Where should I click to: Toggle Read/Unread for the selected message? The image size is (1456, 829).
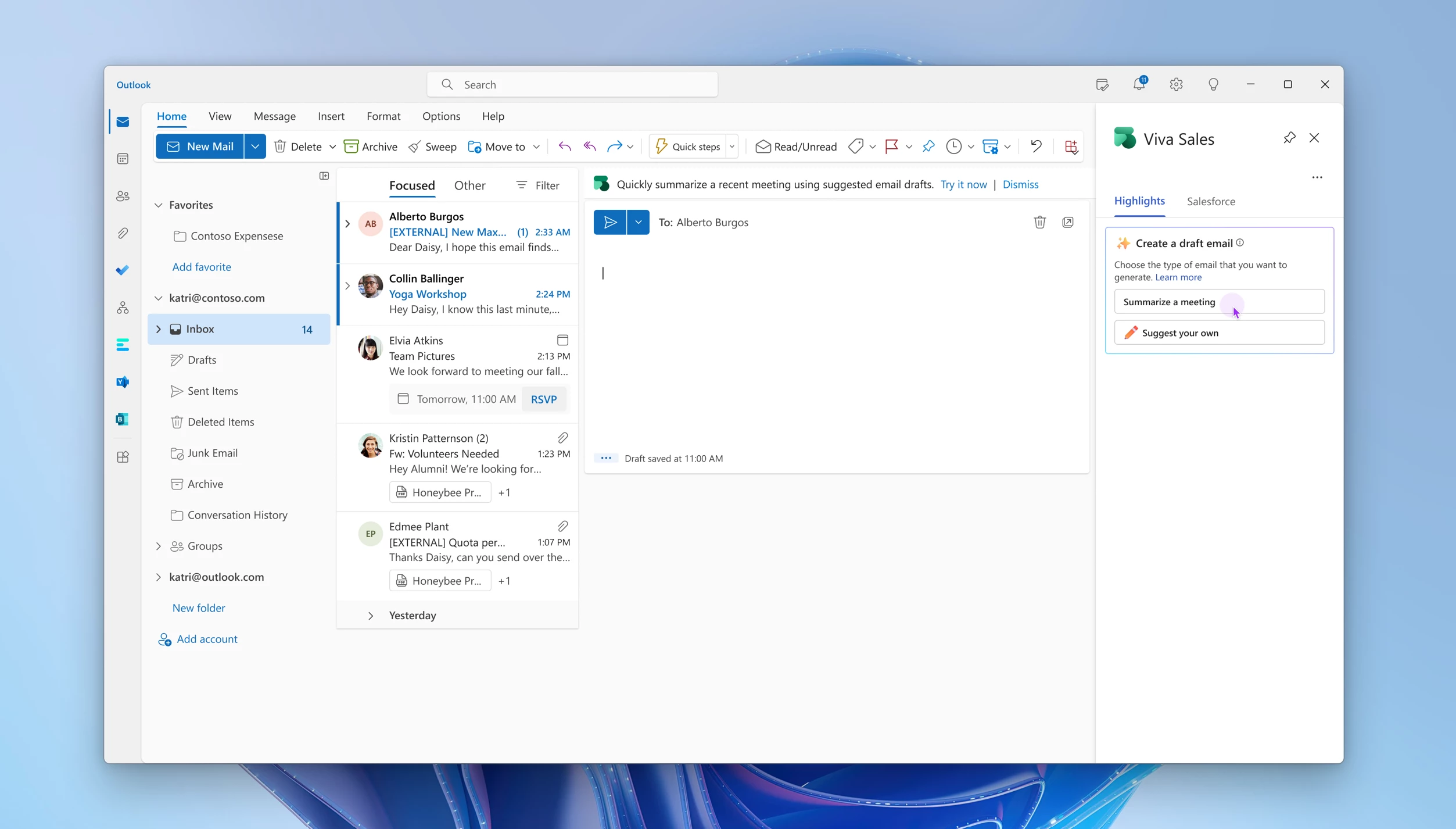point(796,146)
